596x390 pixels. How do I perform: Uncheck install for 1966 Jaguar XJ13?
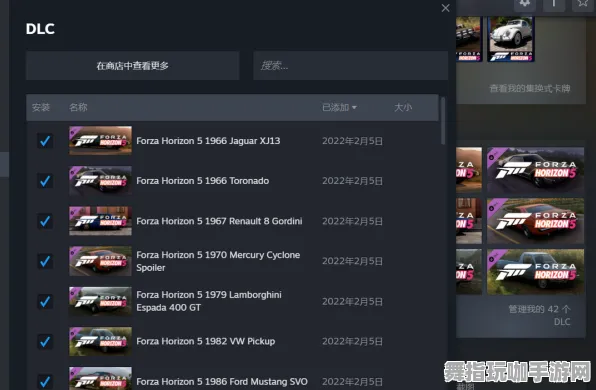[x=45, y=141]
